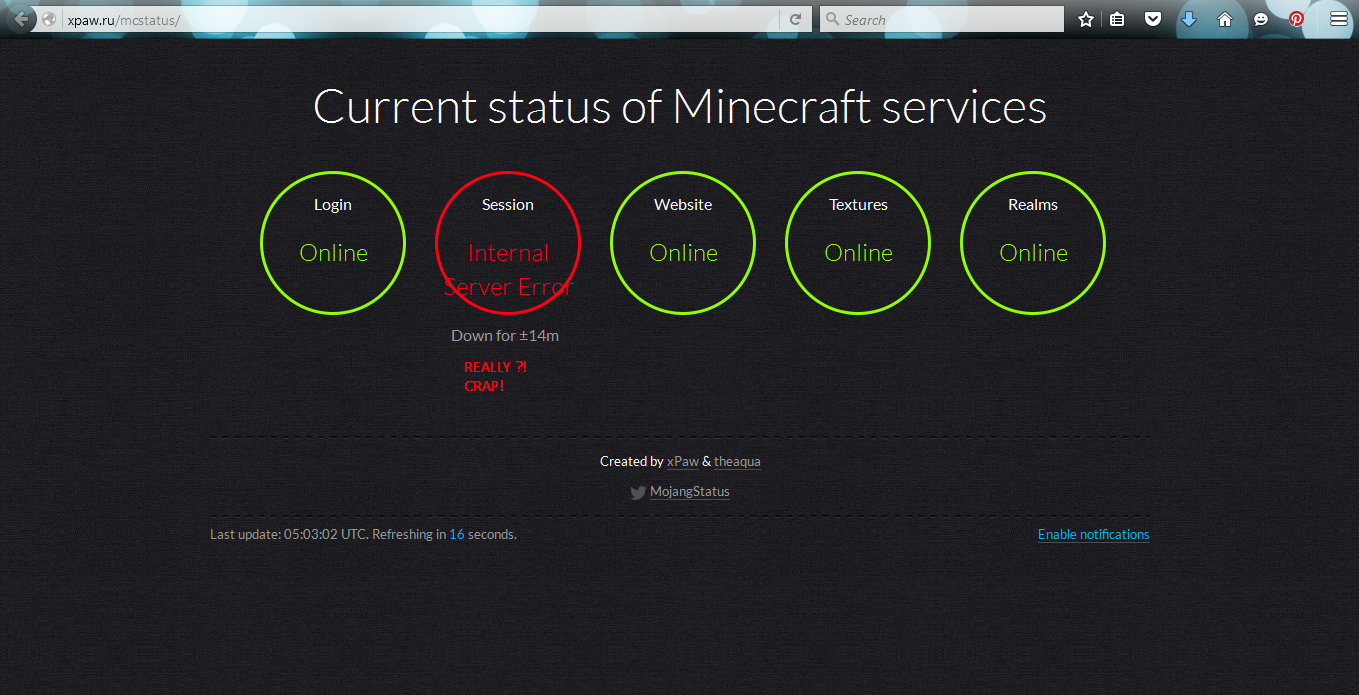Save the page to Pocket

pyautogui.click(x=1153, y=19)
